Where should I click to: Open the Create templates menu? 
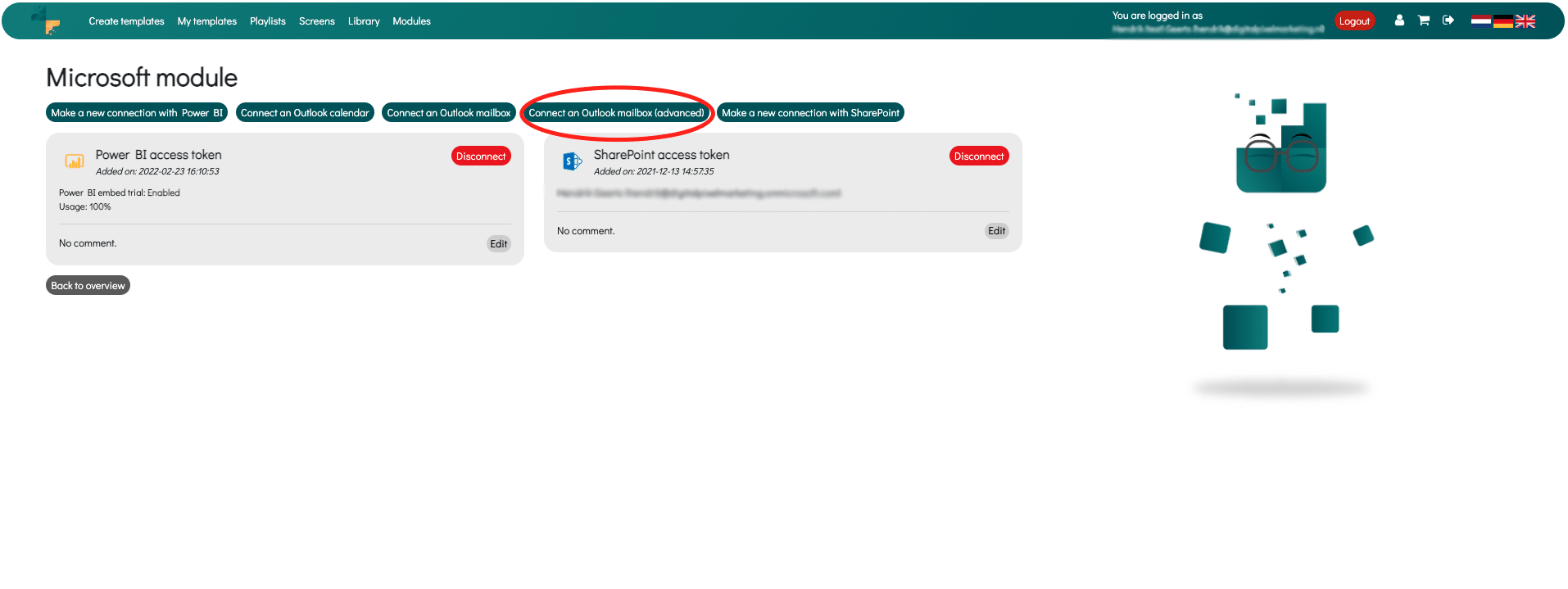[126, 21]
